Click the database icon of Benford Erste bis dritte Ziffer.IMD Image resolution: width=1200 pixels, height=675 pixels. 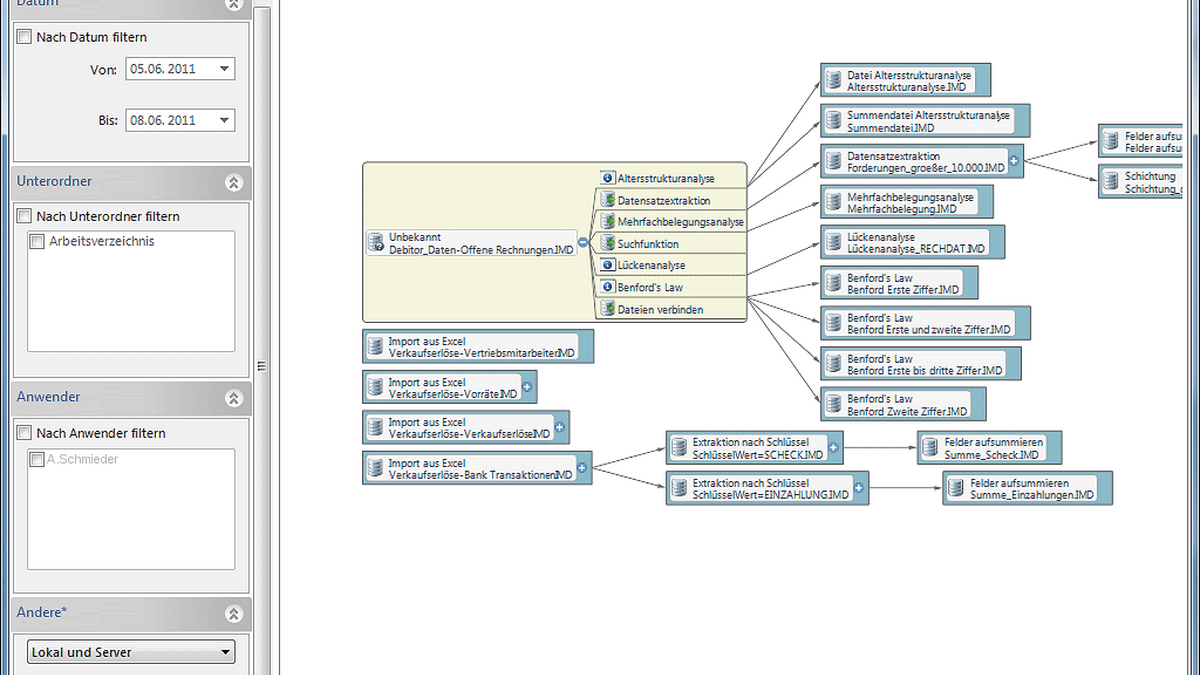tap(833, 364)
